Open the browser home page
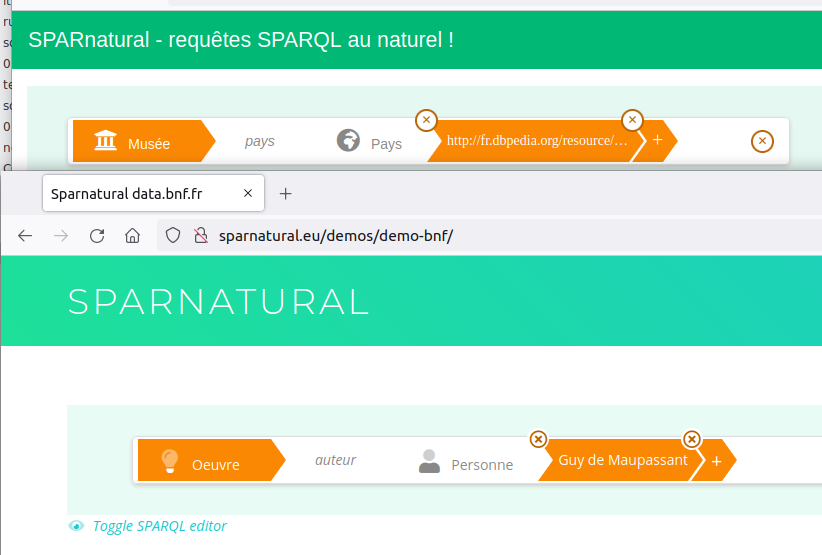The width and height of the screenshot is (822, 555). [x=133, y=236]
